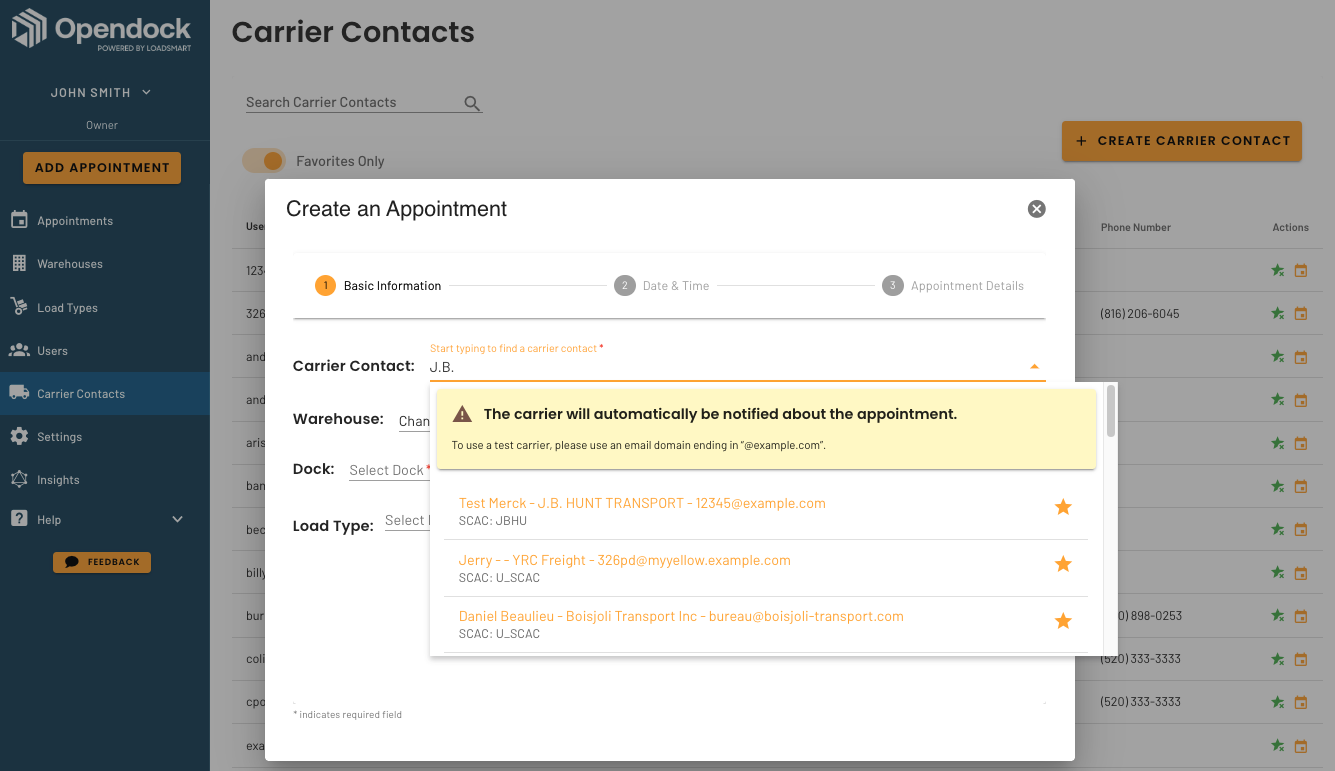
Task: Click the Load Types hand truck icon
Action: pos(19,306)
